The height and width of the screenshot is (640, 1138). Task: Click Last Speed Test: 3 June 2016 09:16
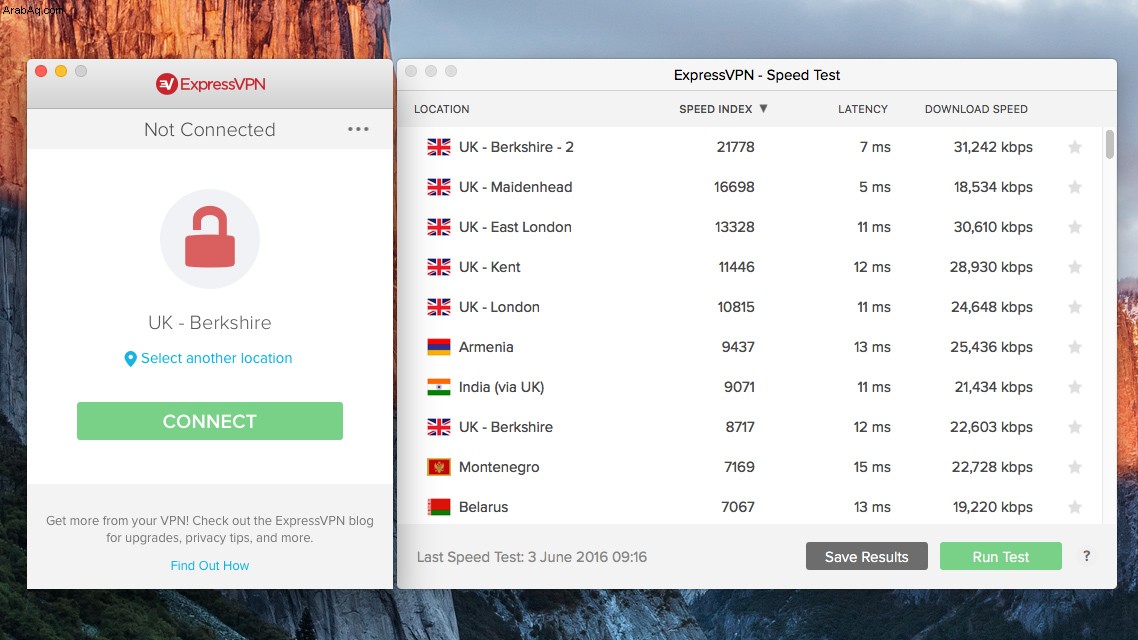tap(532, 557)
